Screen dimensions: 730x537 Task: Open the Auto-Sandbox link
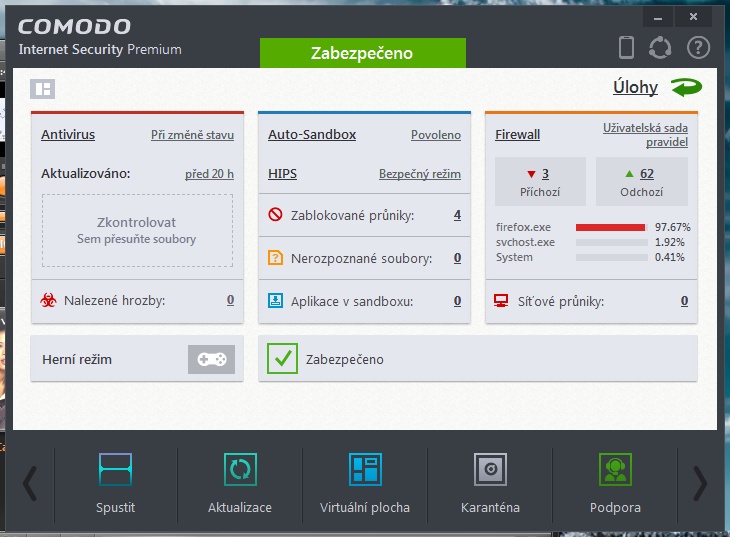(312, 135)
